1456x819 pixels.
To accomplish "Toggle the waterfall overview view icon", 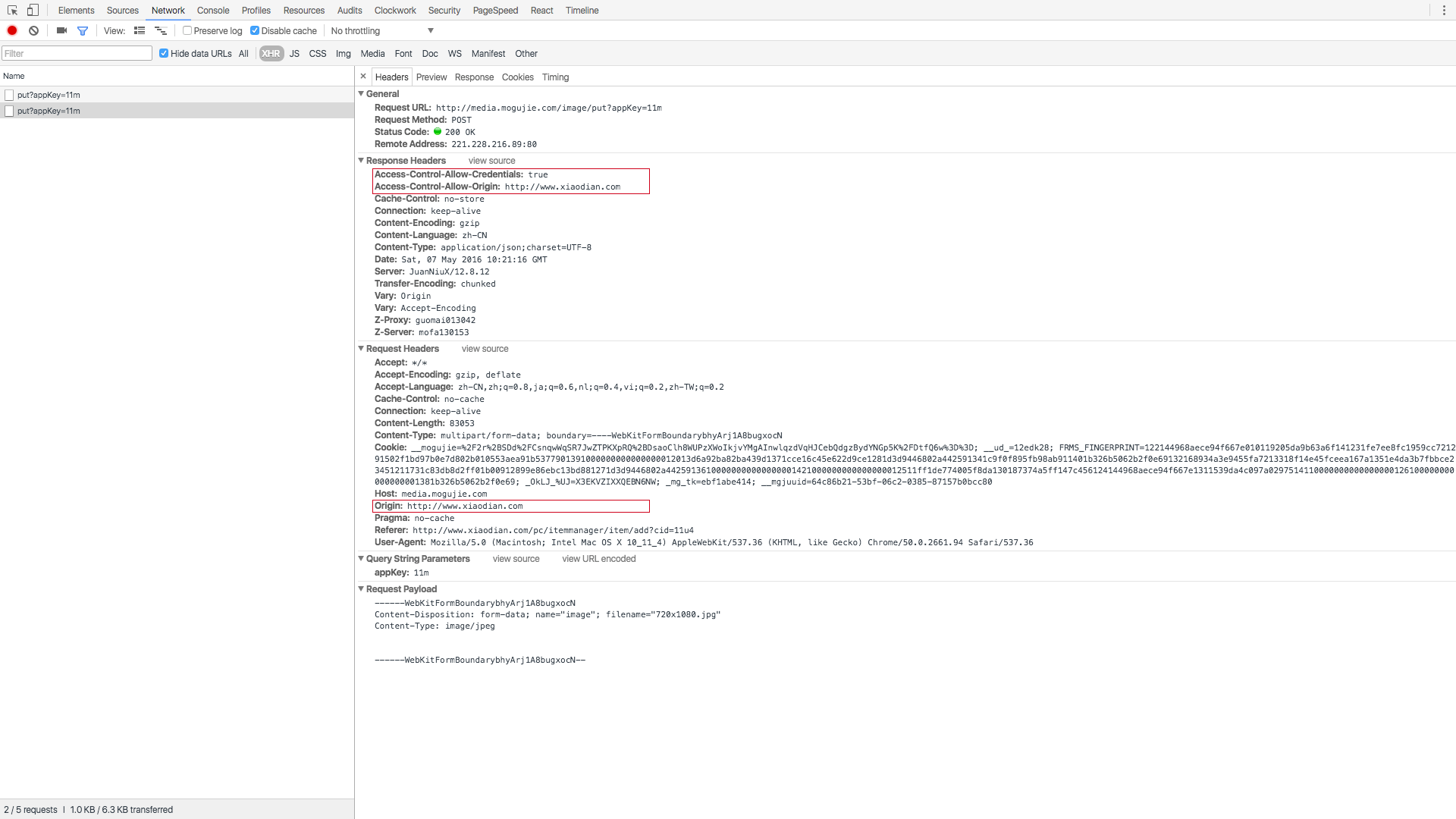I will (161, 31).
